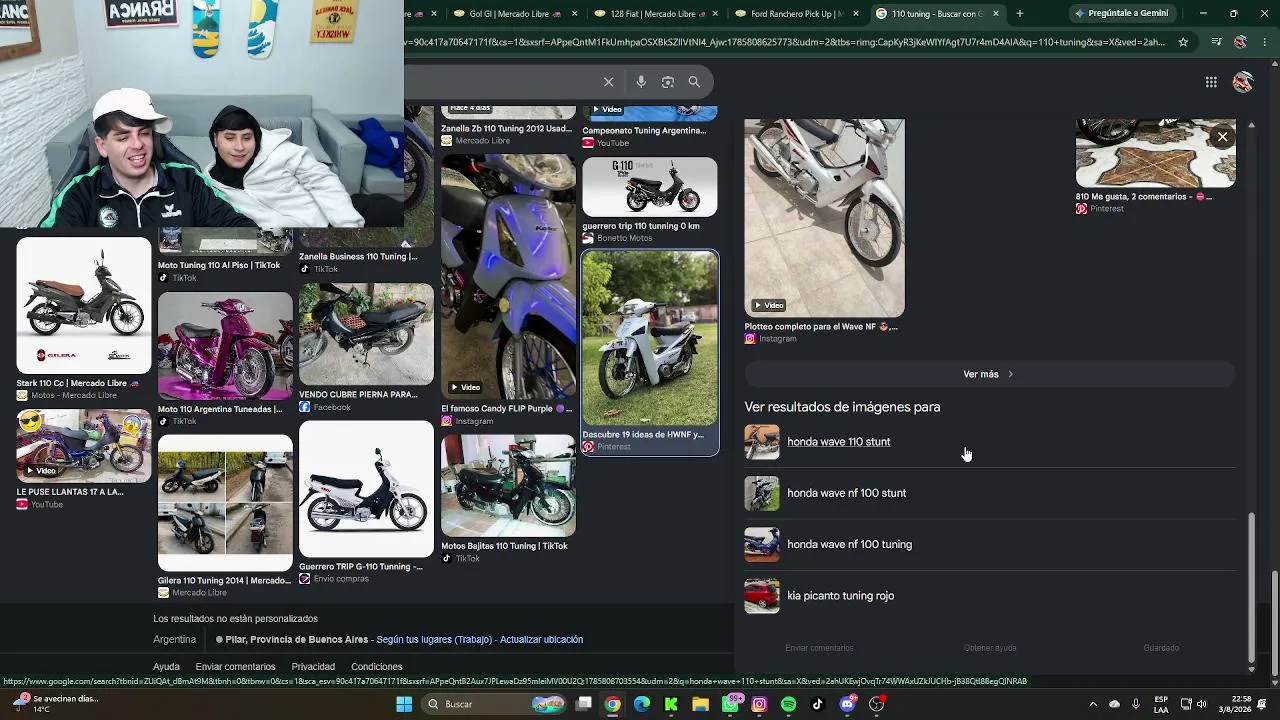Open footer 'Enviar comentarios' link

click(x=235, y=667)
